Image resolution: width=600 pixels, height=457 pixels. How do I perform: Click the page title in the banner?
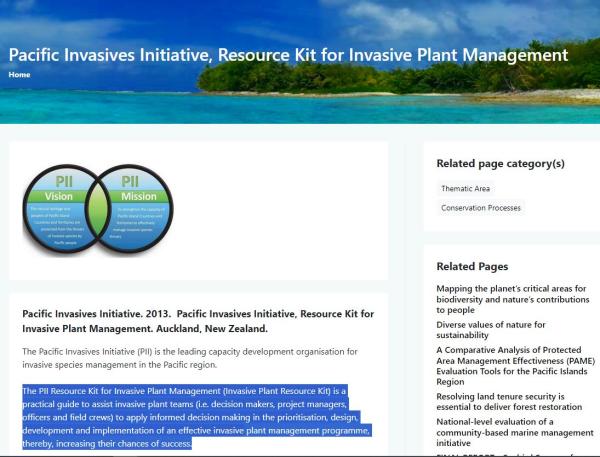(x=288, y=54)
